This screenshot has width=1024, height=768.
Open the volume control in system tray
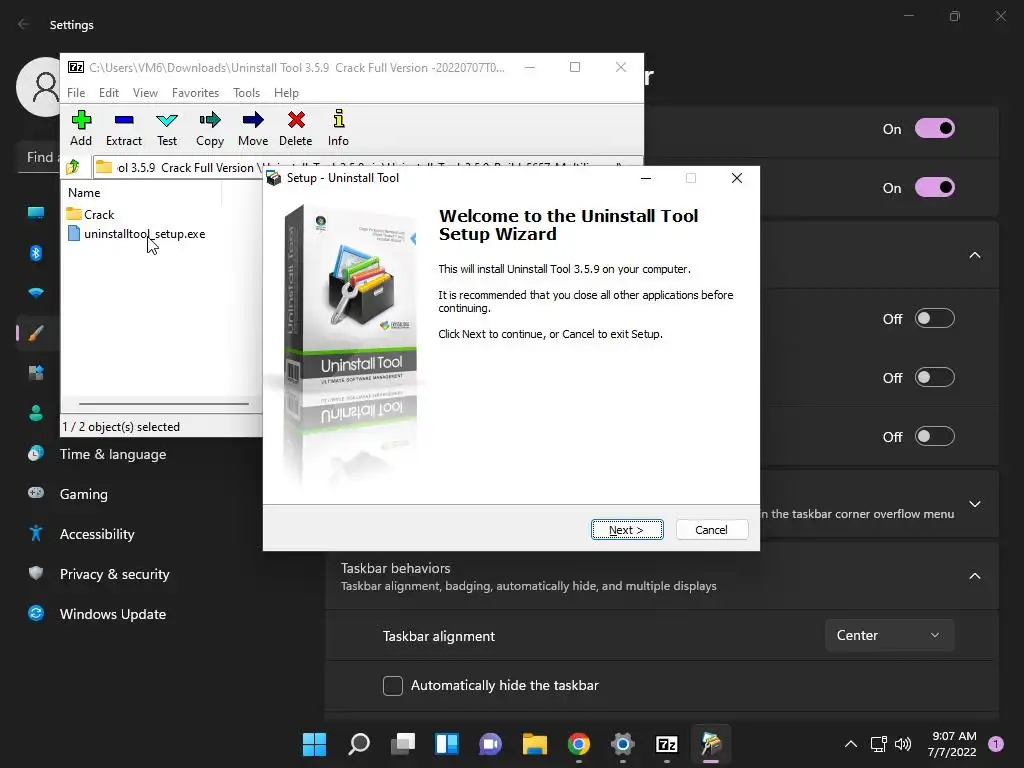click(903, 744)
